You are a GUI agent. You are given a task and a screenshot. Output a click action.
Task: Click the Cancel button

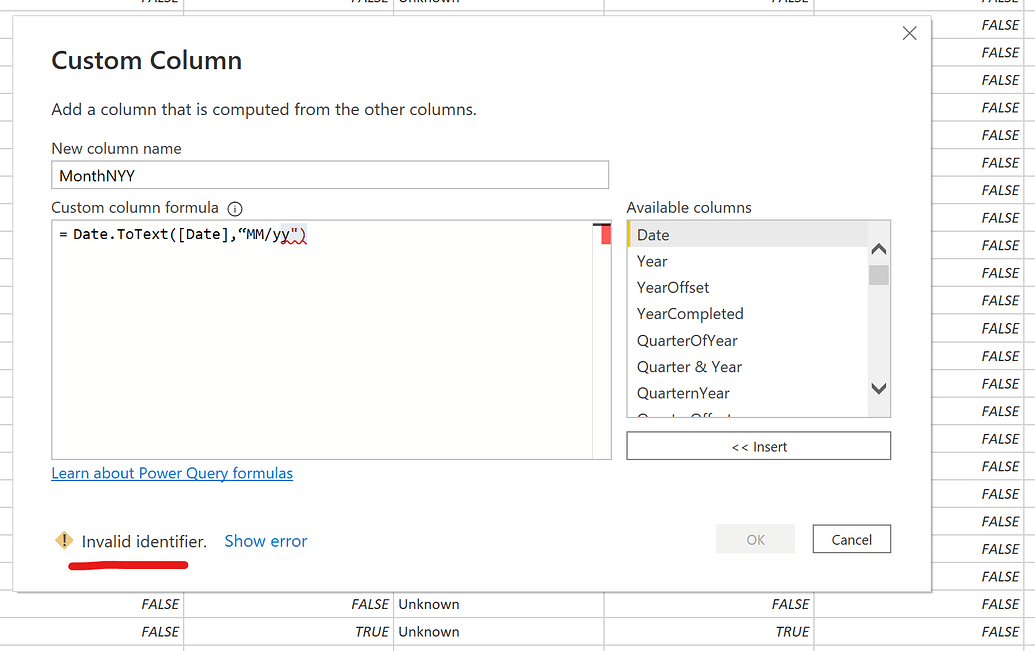(851, 539)
